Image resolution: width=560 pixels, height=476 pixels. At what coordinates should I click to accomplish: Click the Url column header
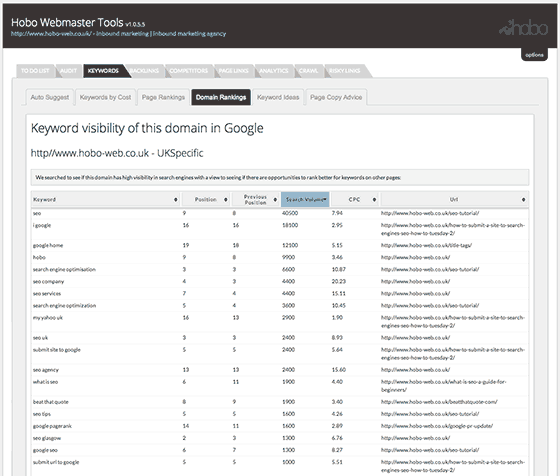(x=454, y=200)
